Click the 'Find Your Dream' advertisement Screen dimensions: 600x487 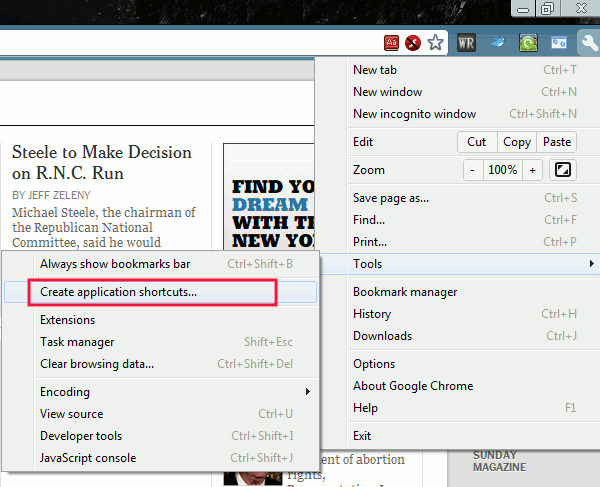tap(269, 197)
